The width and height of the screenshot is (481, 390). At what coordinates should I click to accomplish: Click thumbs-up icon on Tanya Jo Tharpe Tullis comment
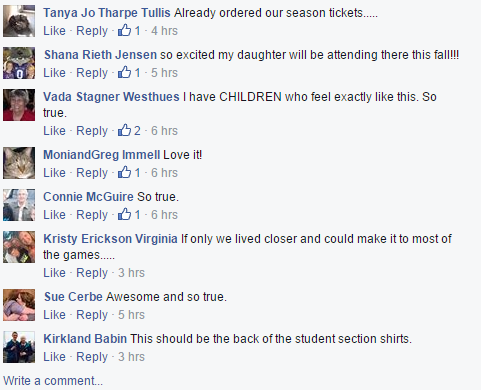coord(124,30)
